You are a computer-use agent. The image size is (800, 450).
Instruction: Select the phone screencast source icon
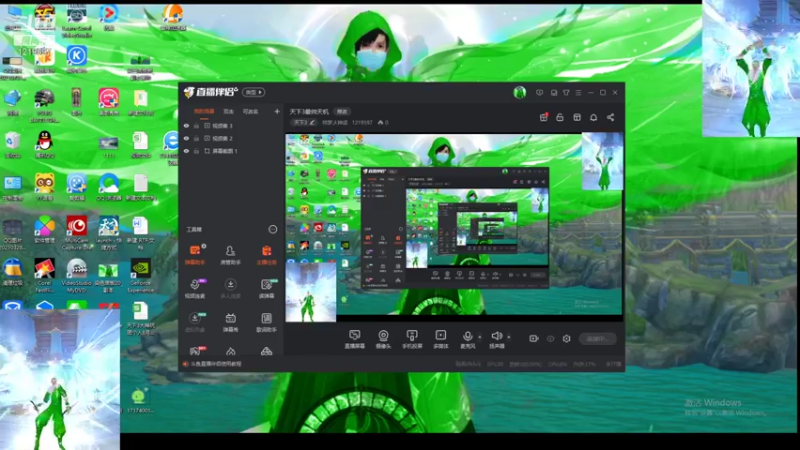pos(412,336)
